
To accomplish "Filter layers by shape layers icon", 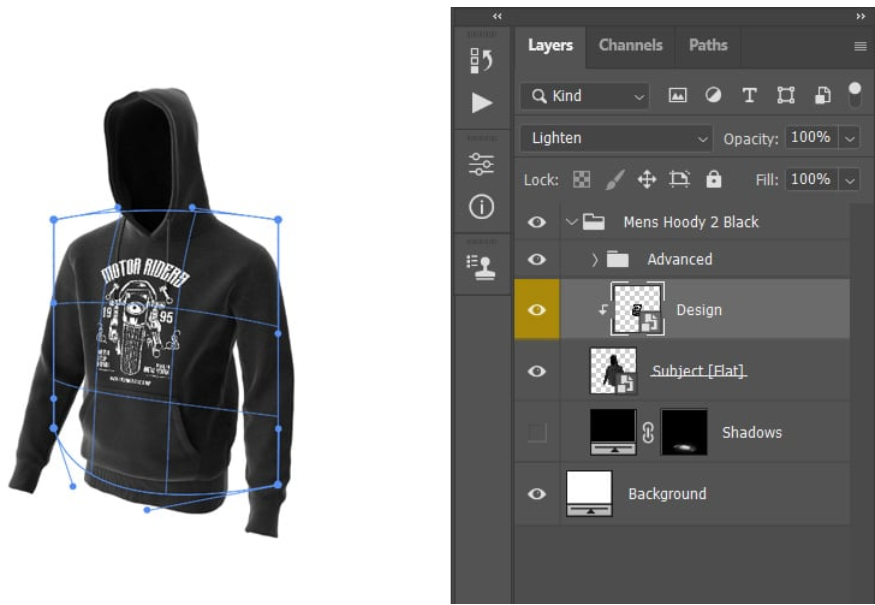I will point(786,95).
